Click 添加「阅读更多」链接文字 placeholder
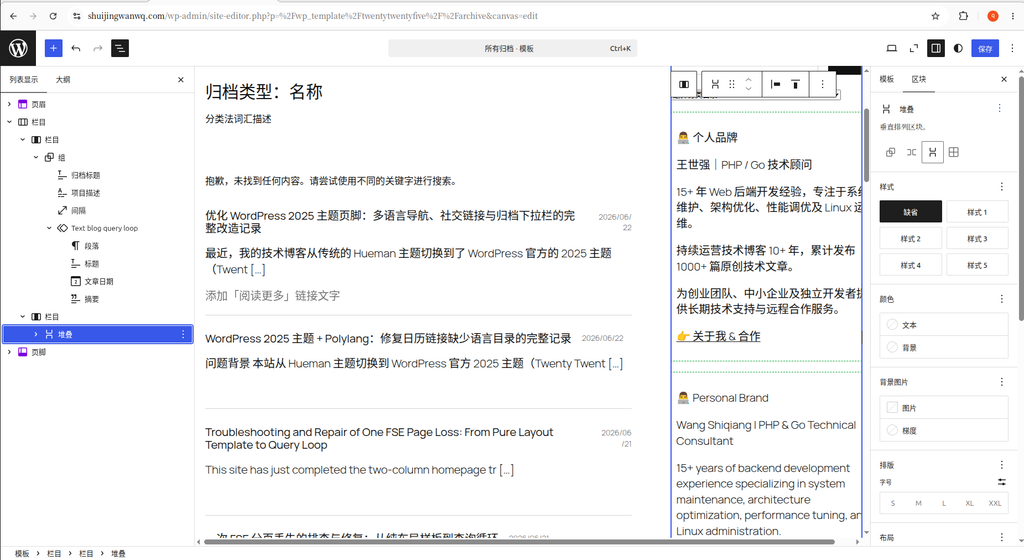The image size is (1024, 560). coord(272,296)
